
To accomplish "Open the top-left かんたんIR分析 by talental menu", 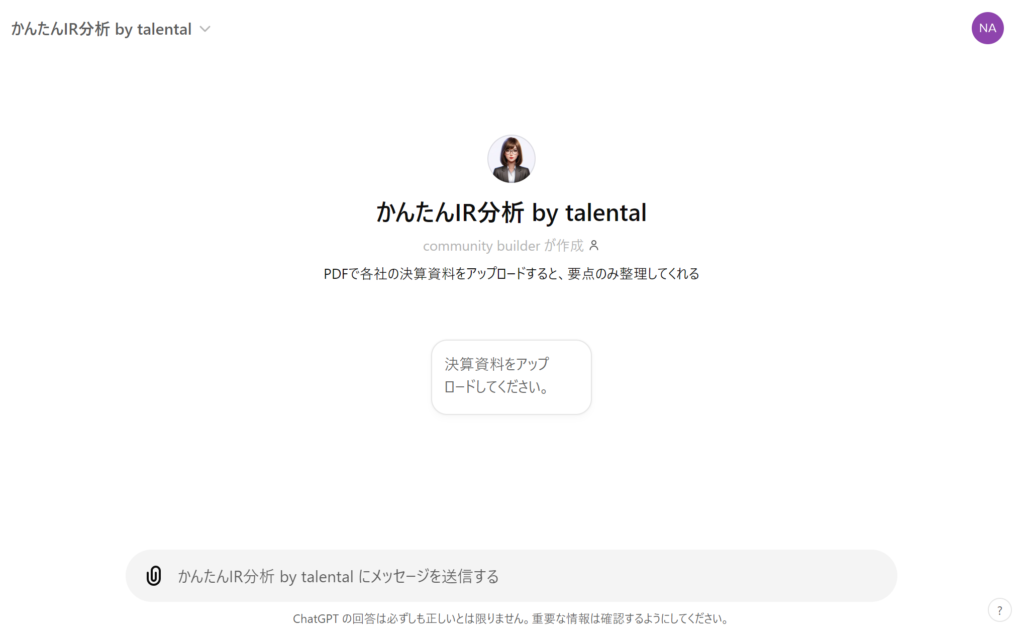I will tap(102, 29).
